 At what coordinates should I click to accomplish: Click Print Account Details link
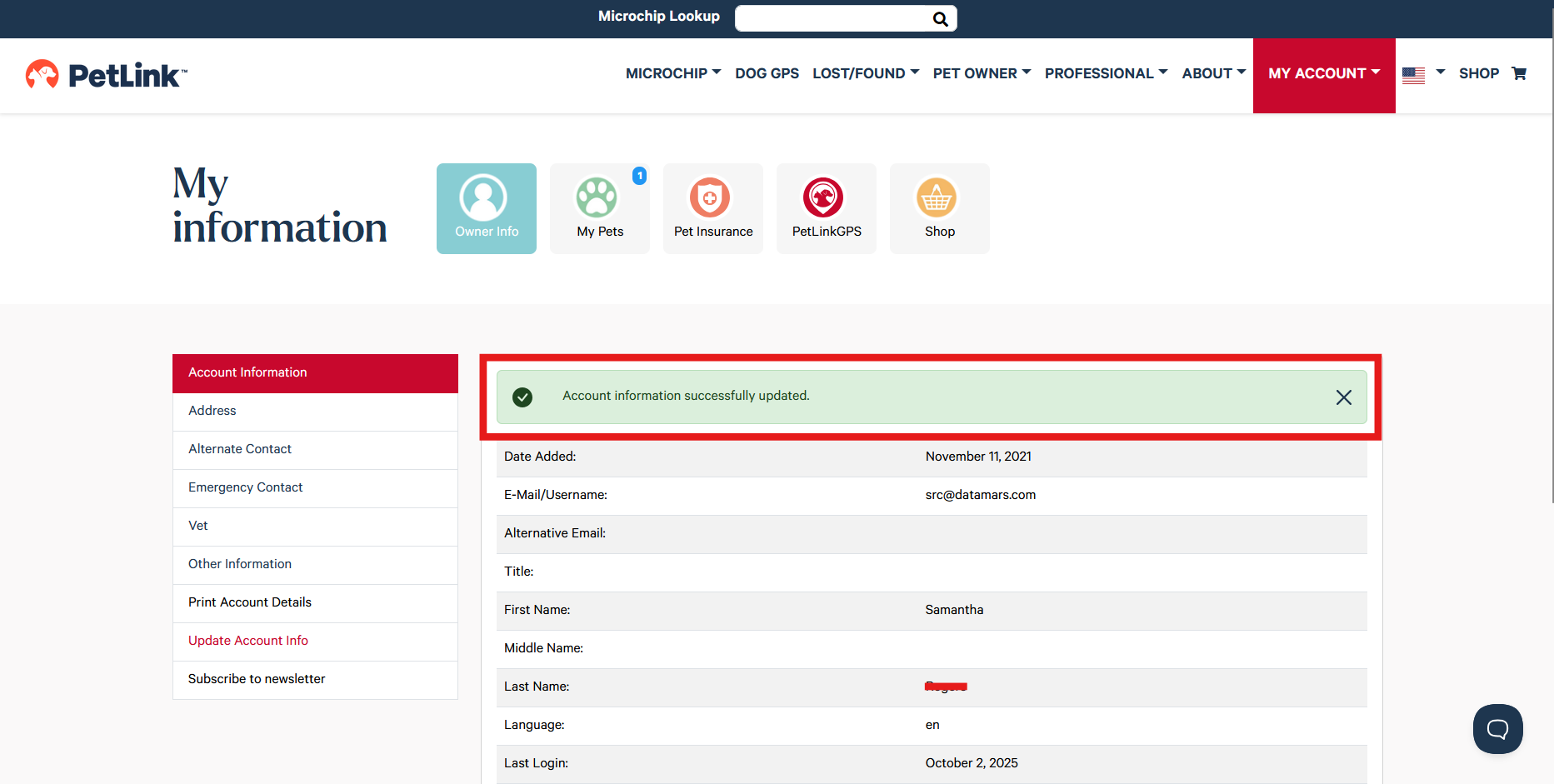click(315, 603)
